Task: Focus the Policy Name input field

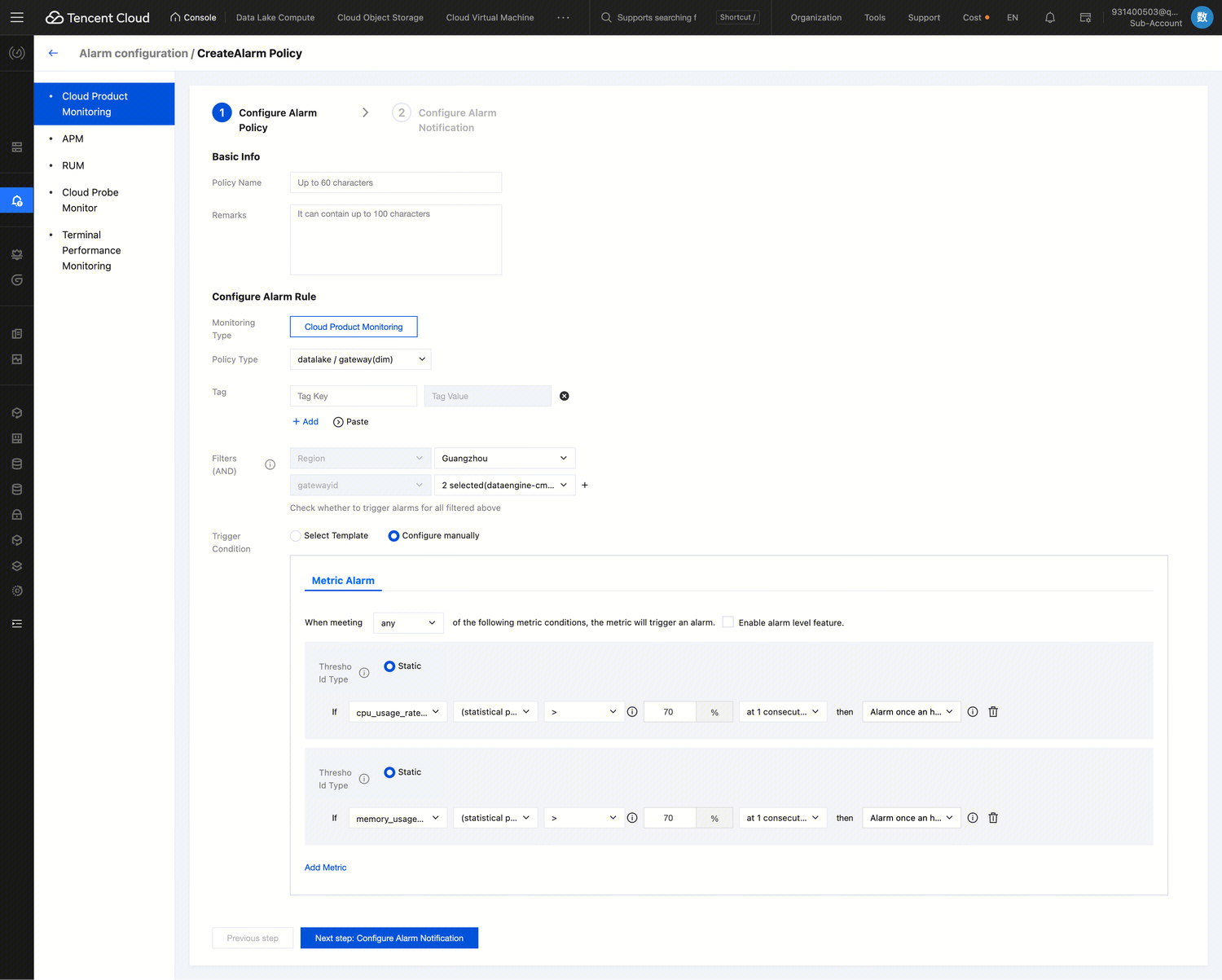Action: (x=395, y=182)
